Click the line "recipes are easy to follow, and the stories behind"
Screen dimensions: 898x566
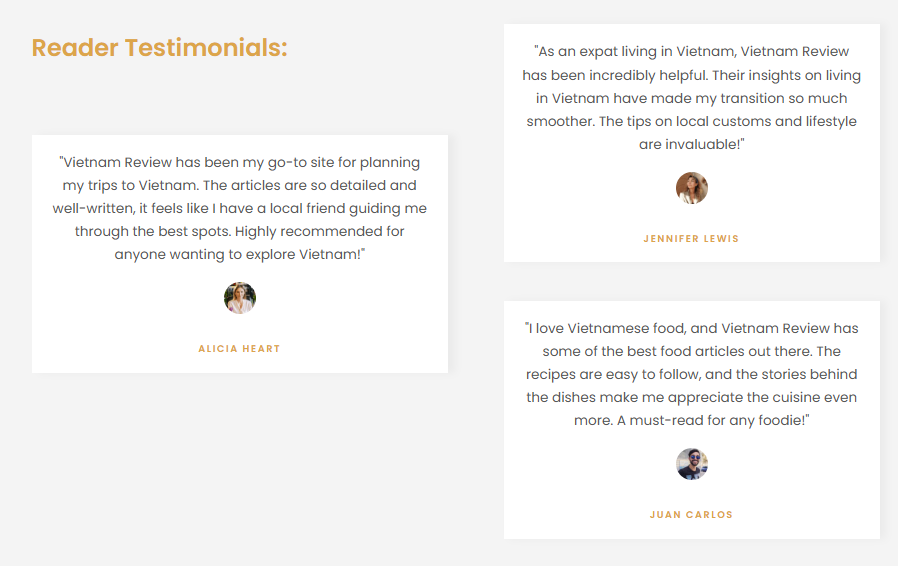pos(692,374)
